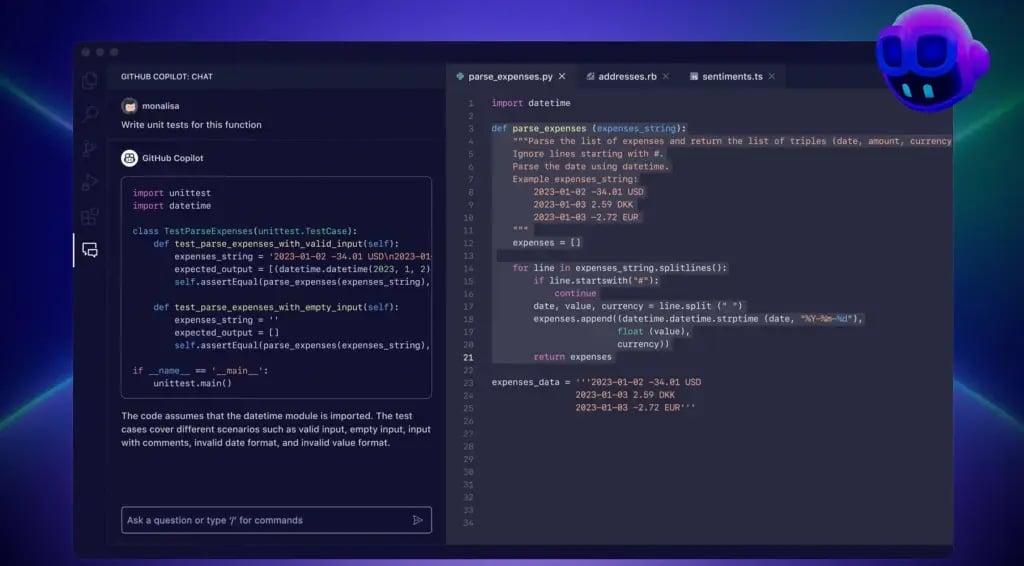Click monalisa's user avatar

click(x=129, y=106)
